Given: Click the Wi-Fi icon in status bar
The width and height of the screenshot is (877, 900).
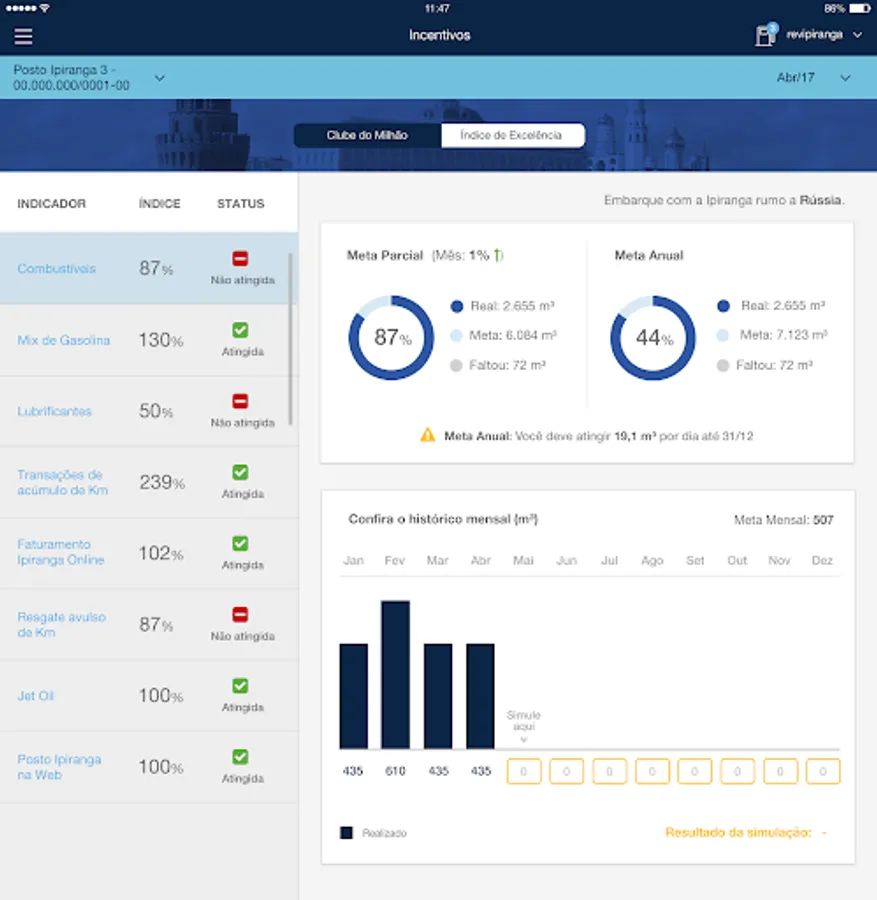Looking at the screenshot, I should coord(45,8).
